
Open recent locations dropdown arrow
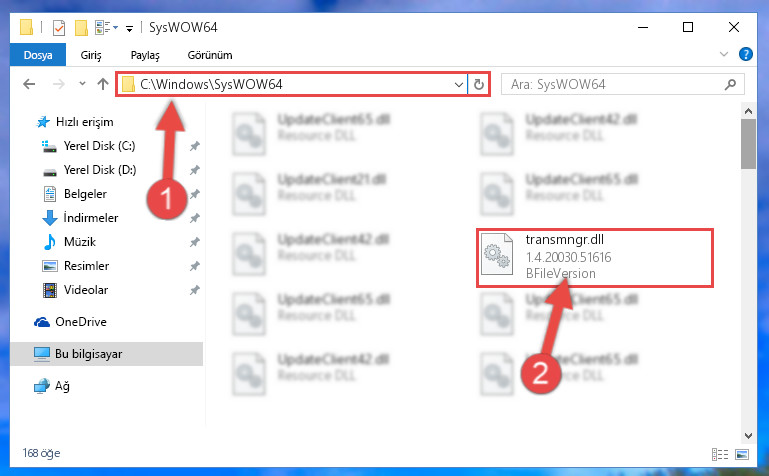click(x=82, y=84)
